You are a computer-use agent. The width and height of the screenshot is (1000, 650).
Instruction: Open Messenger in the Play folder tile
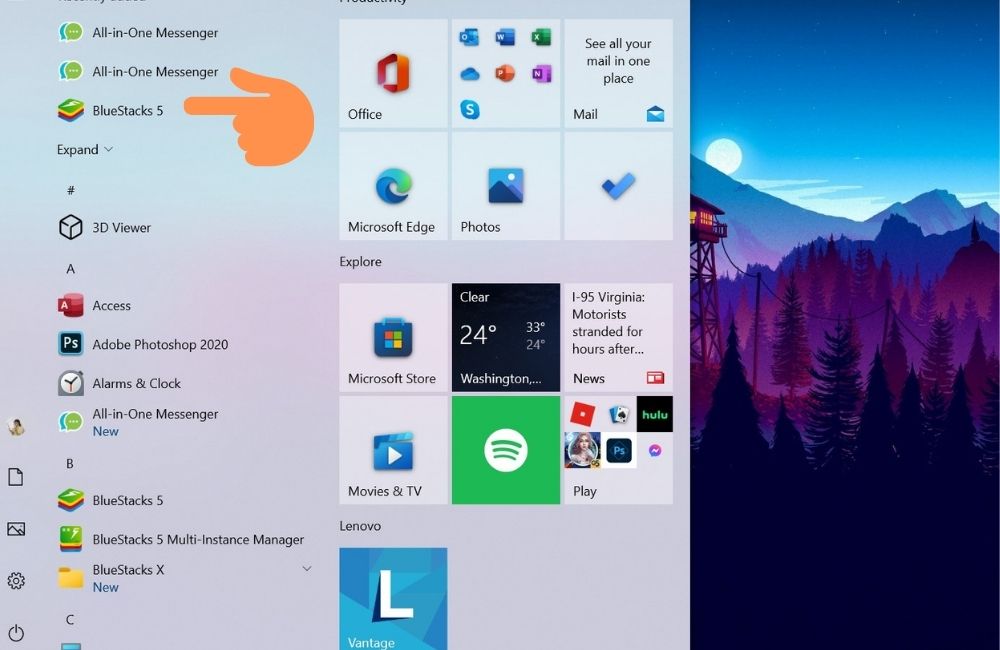click(654, 450)
